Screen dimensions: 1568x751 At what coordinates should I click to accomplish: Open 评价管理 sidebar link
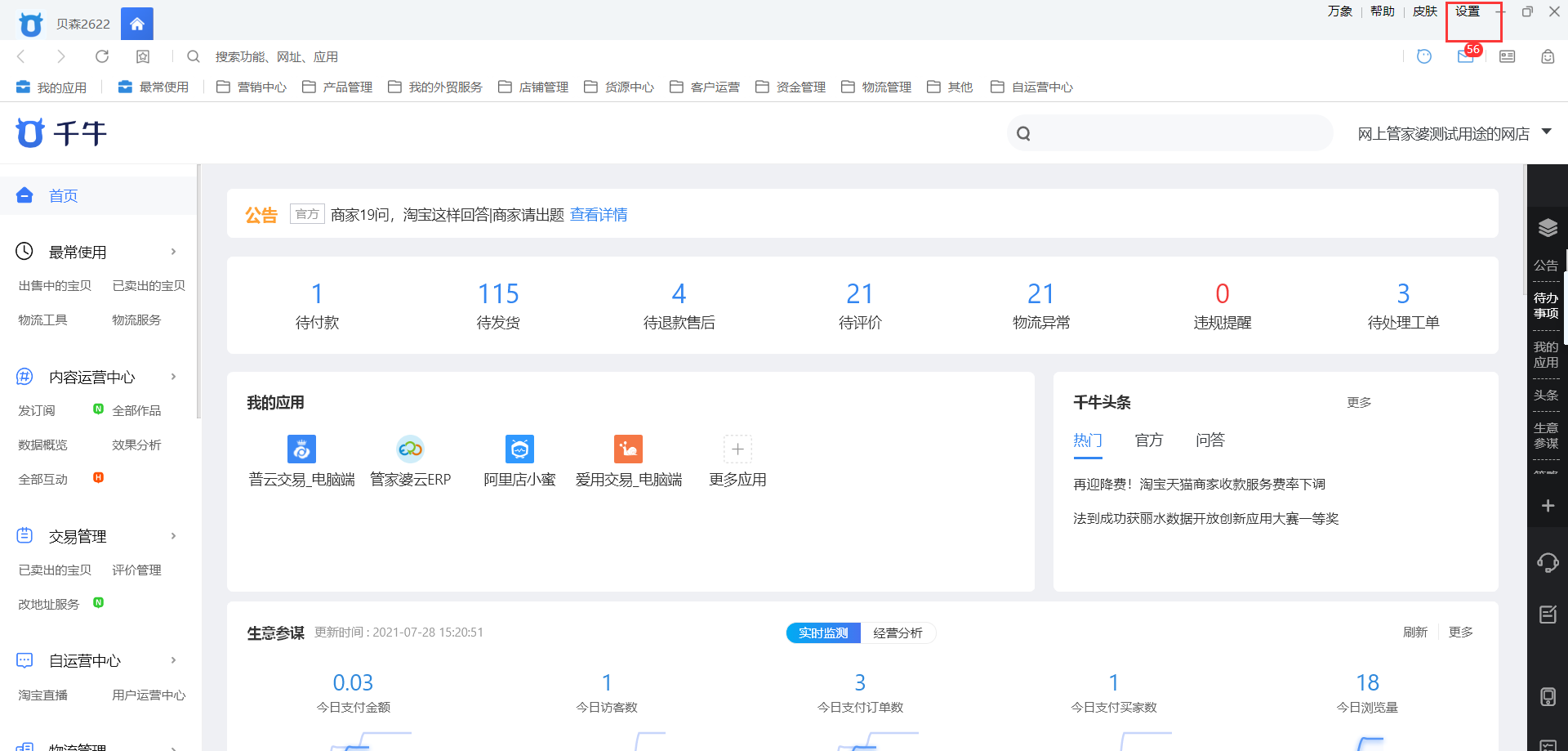coord(136,570)
